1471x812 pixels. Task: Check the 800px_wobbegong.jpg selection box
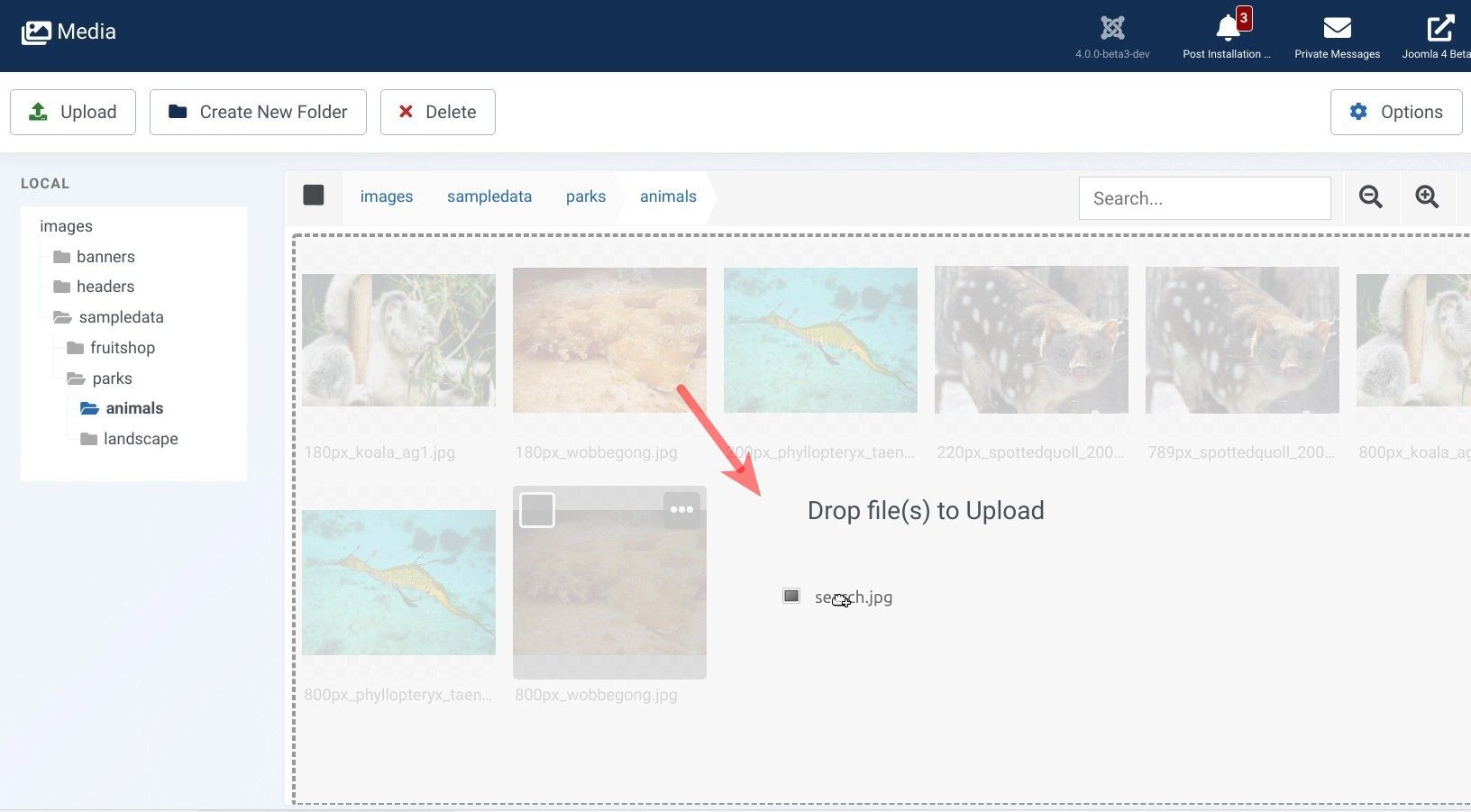537,510
